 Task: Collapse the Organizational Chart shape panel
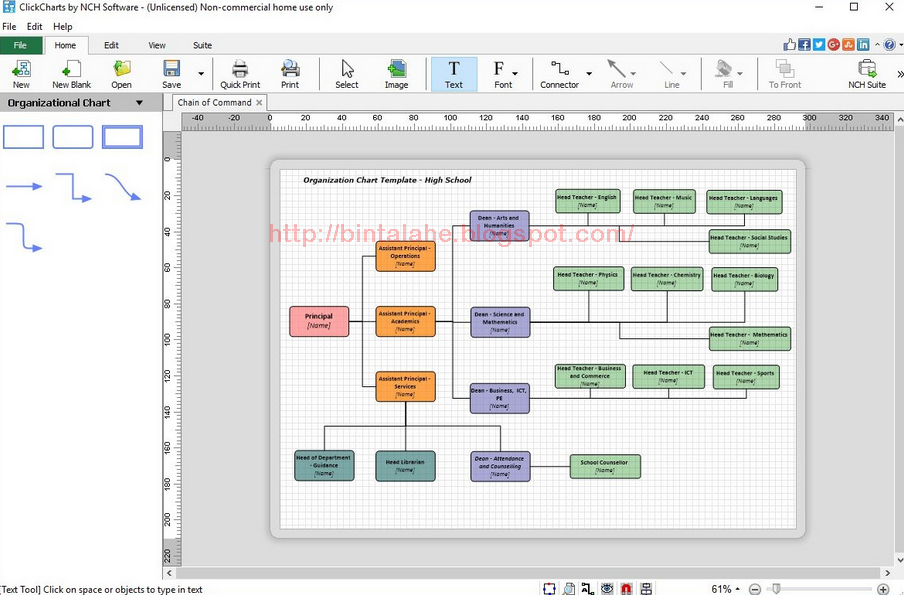[138, 102]
